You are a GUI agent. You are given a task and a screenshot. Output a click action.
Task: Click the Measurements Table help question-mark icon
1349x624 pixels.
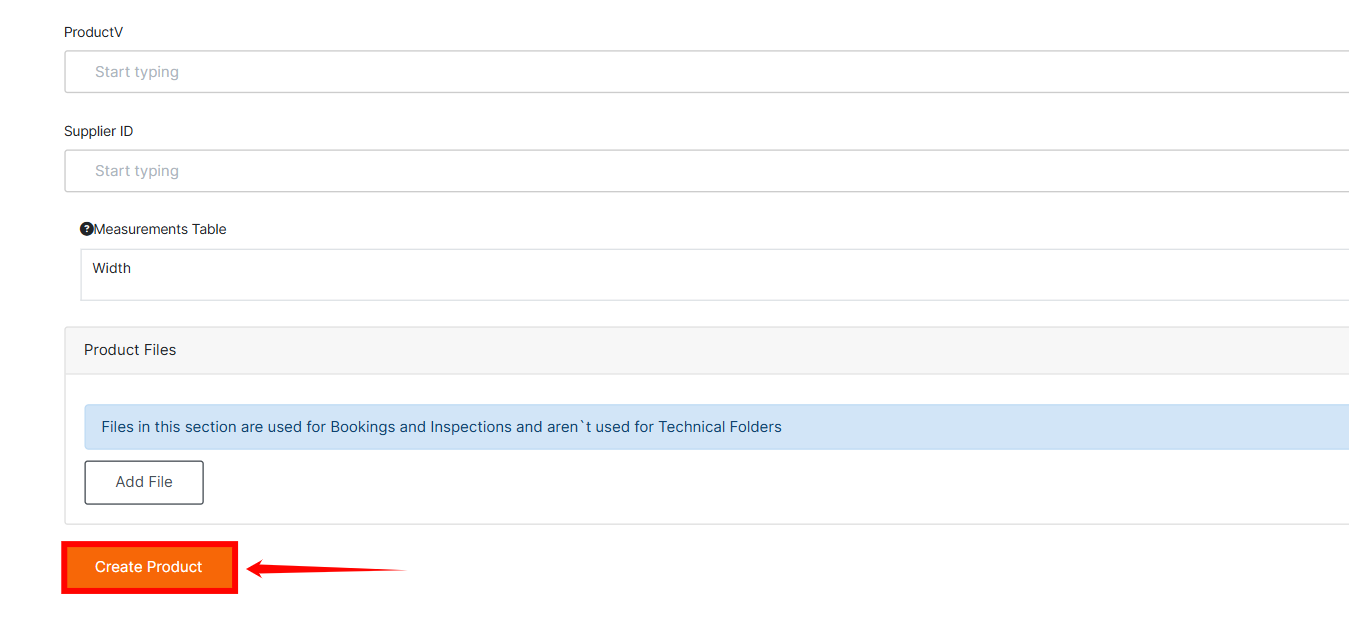[x=86, y=229]
